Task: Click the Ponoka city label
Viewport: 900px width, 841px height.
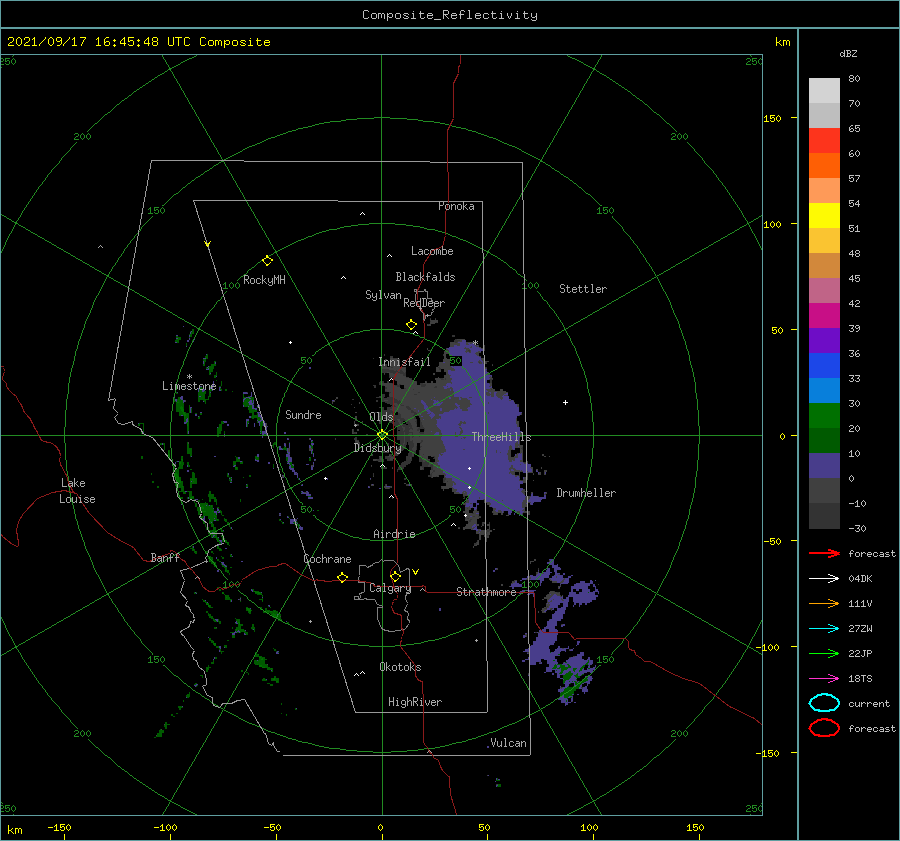Action: pyautogui.click(x=456, y=206)
